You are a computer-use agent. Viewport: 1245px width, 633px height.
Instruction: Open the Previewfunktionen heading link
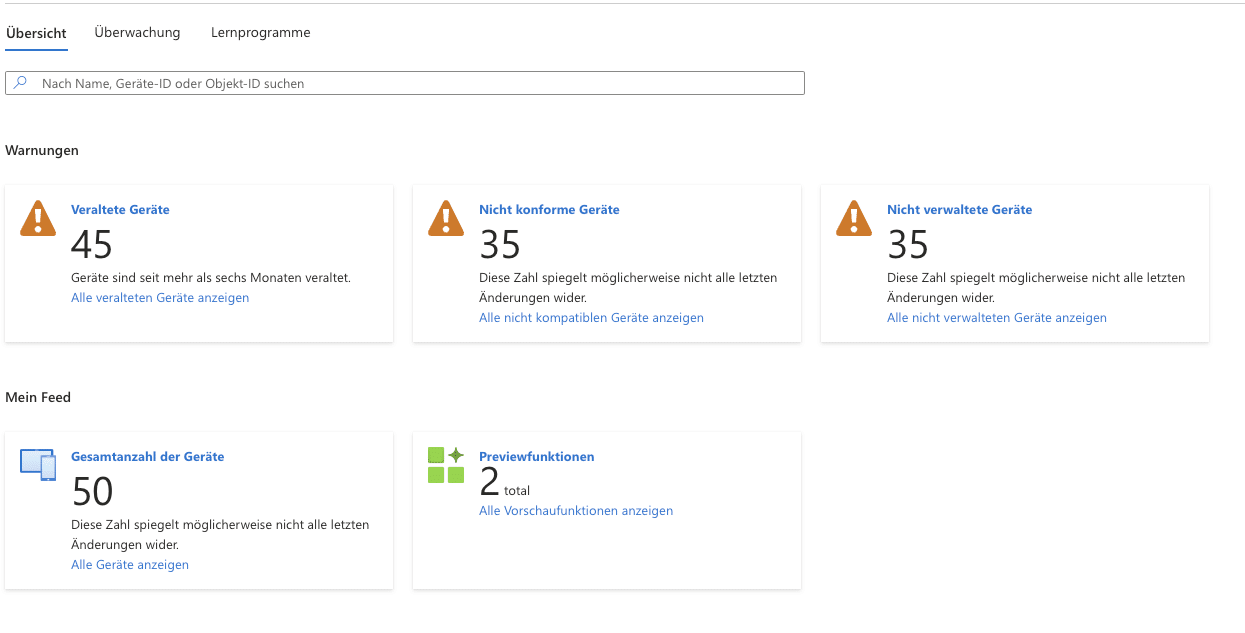pyautogui.click(x=537, y=457)
